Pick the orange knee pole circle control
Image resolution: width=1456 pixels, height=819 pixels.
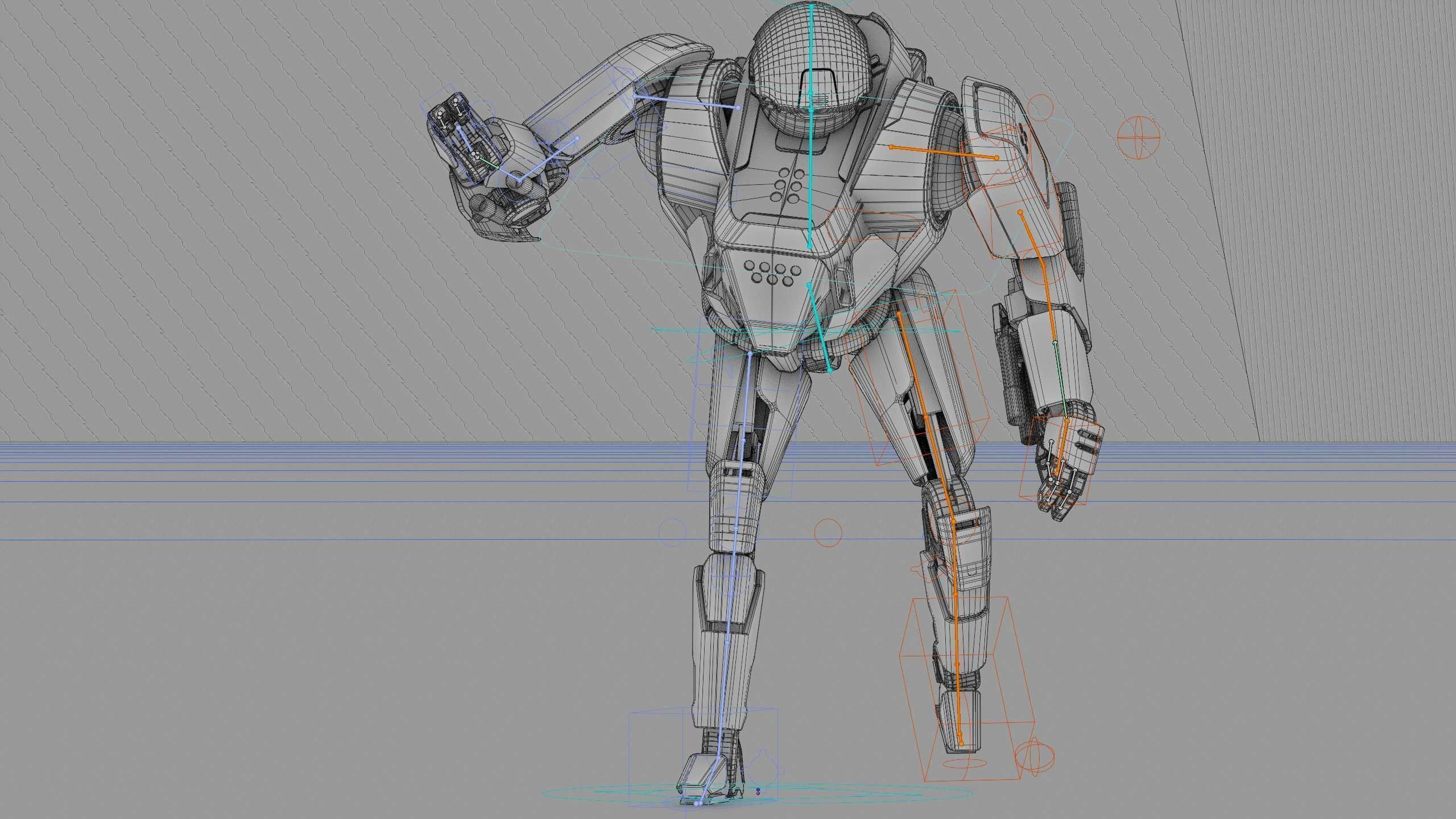pos(828,532)
